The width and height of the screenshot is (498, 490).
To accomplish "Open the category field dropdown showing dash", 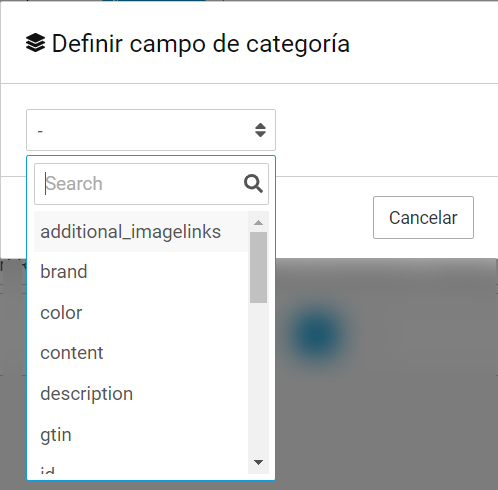I will tap(151, 130).
